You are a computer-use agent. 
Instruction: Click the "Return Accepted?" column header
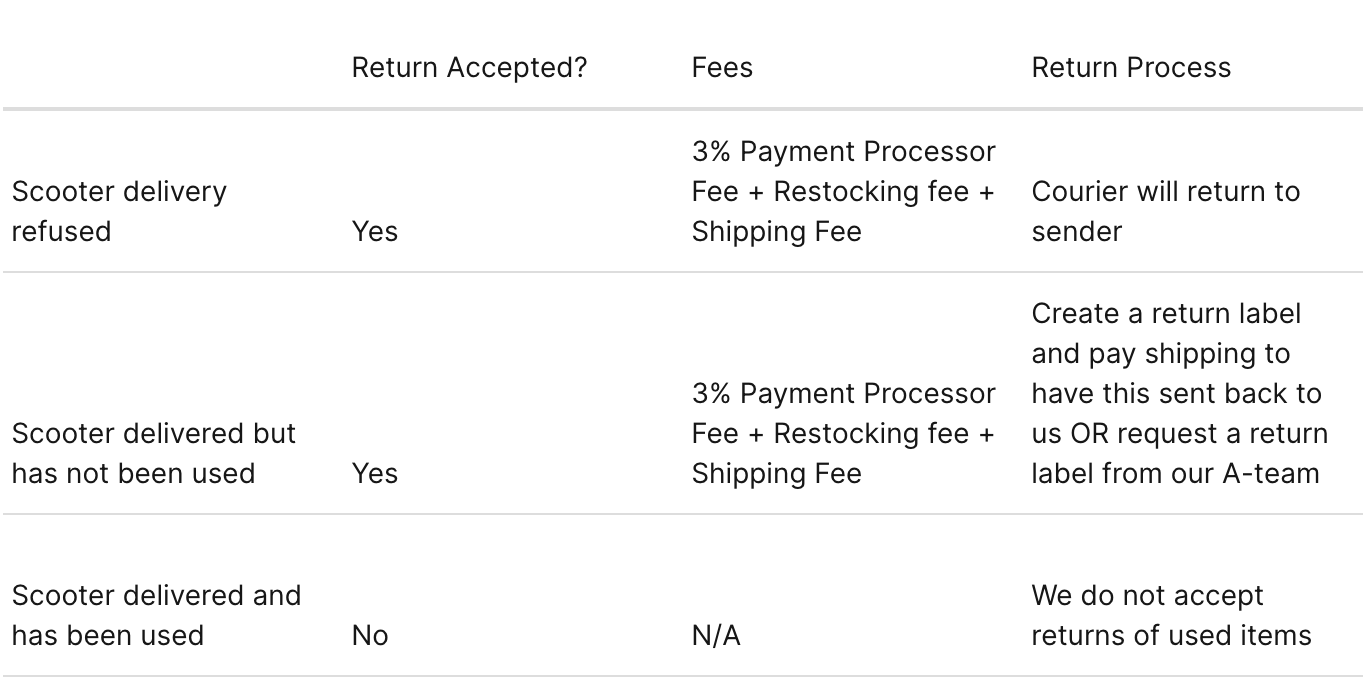(469, 67)
